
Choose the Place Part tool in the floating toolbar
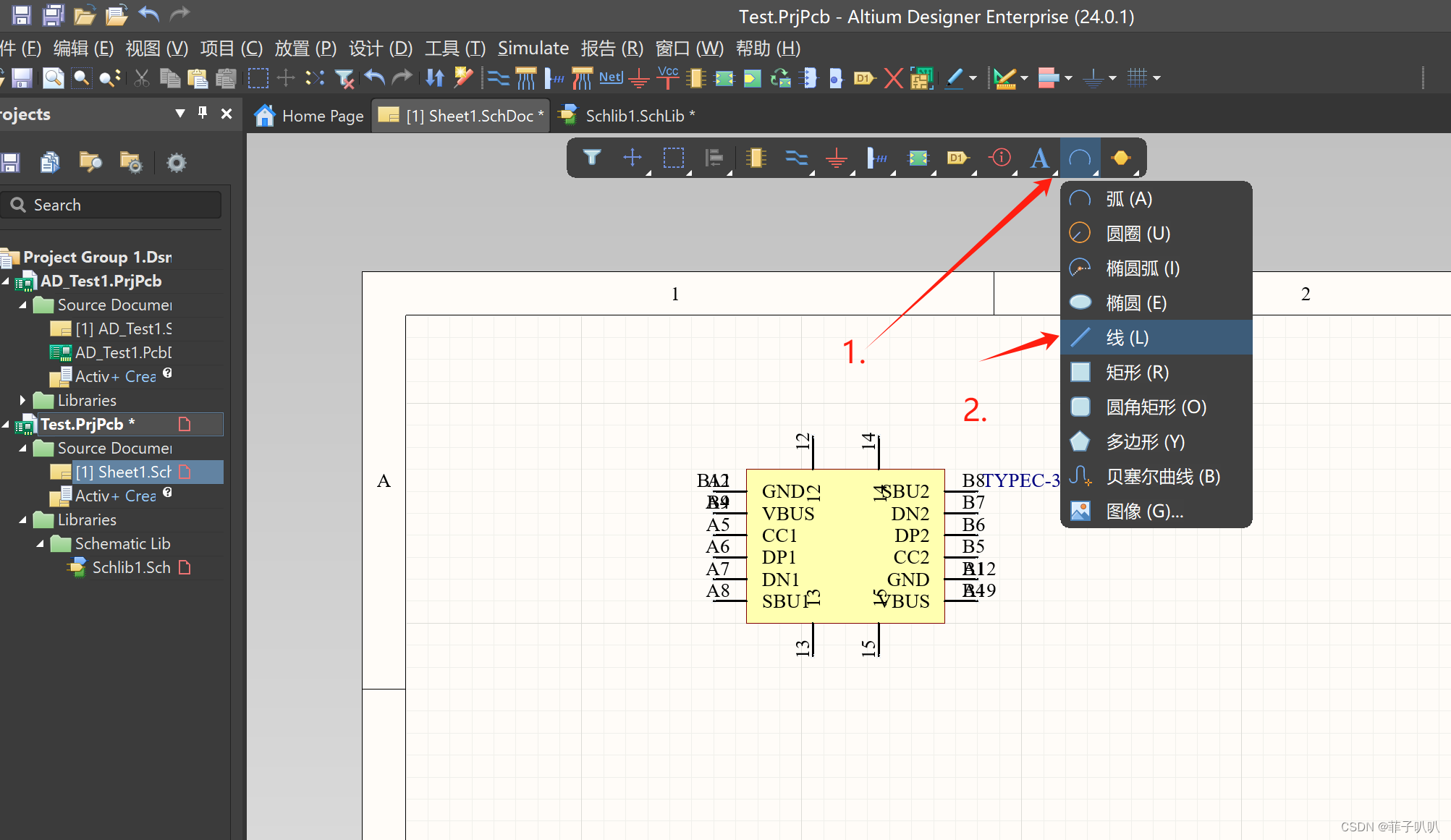tap(756, 157)
